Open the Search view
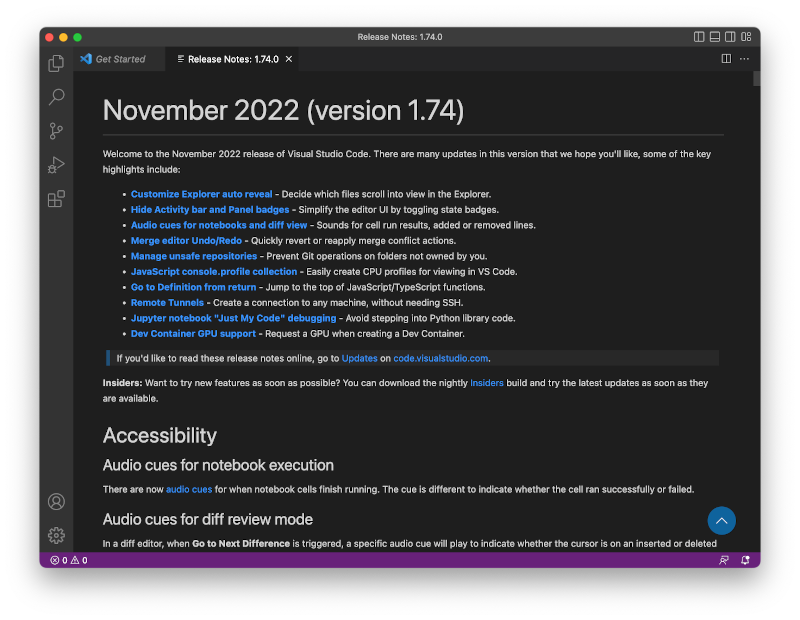This screenshot has height=620, width=800. [56, 97]
